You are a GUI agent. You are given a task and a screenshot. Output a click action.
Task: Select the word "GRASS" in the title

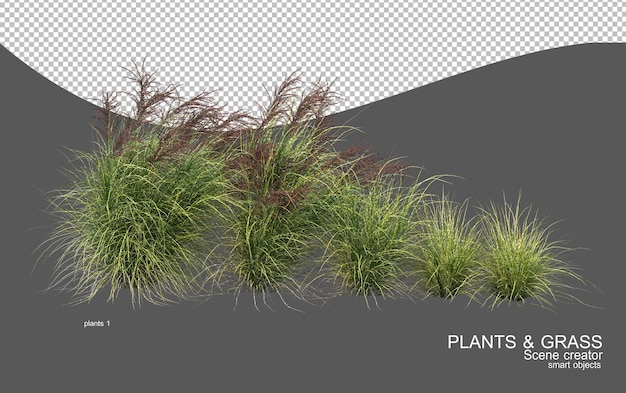571,342
